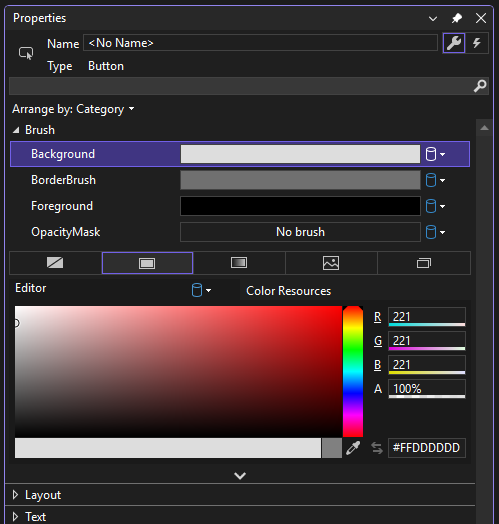Screen dimensions: 499x524
Task: Close the Properties panel
Action: click(481, 18)
